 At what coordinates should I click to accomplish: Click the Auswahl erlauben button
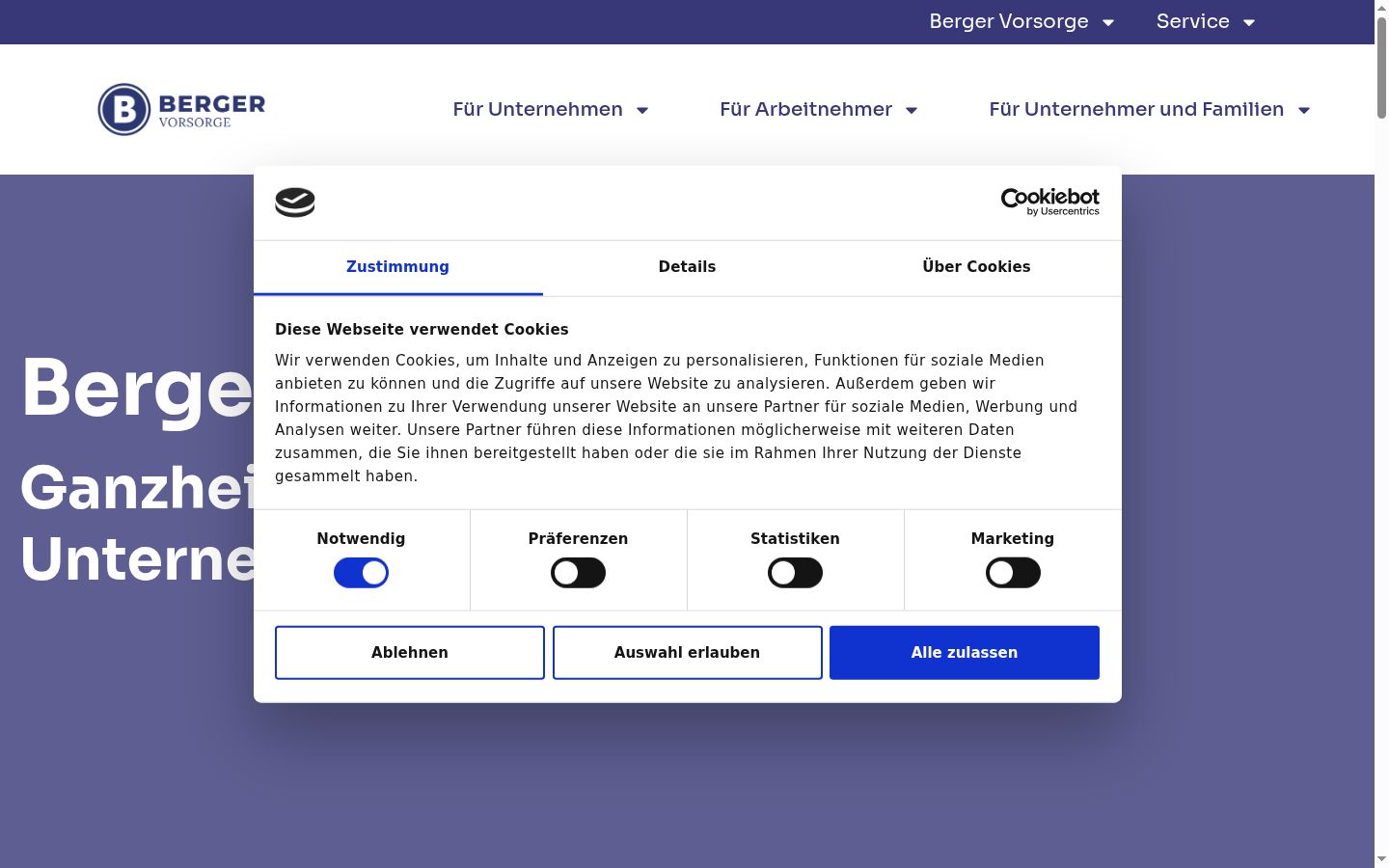pyautogui.click(x=688, y=653)
